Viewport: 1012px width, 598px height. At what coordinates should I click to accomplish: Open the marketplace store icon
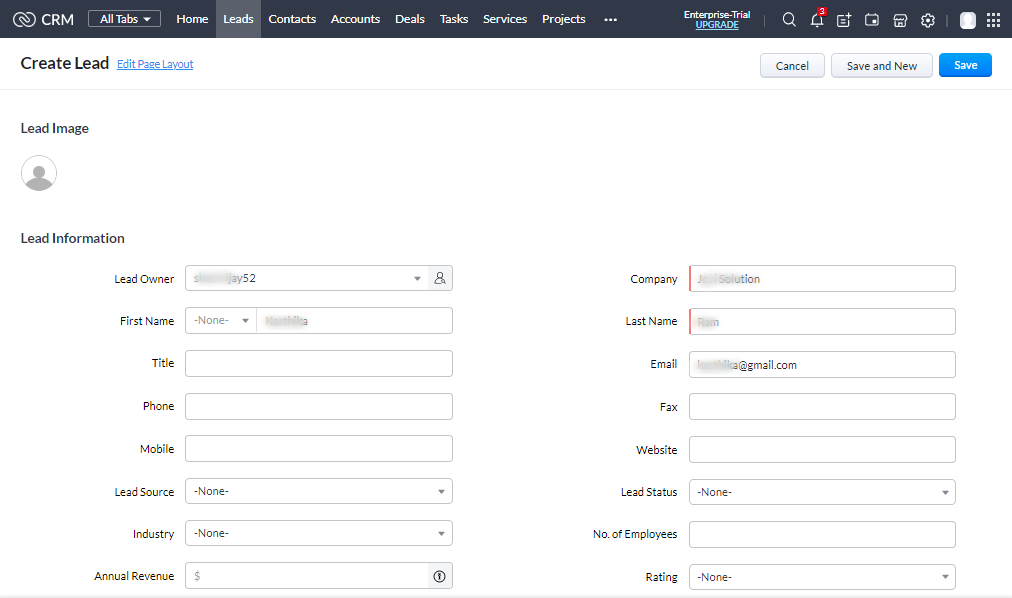tap(900, 20)
